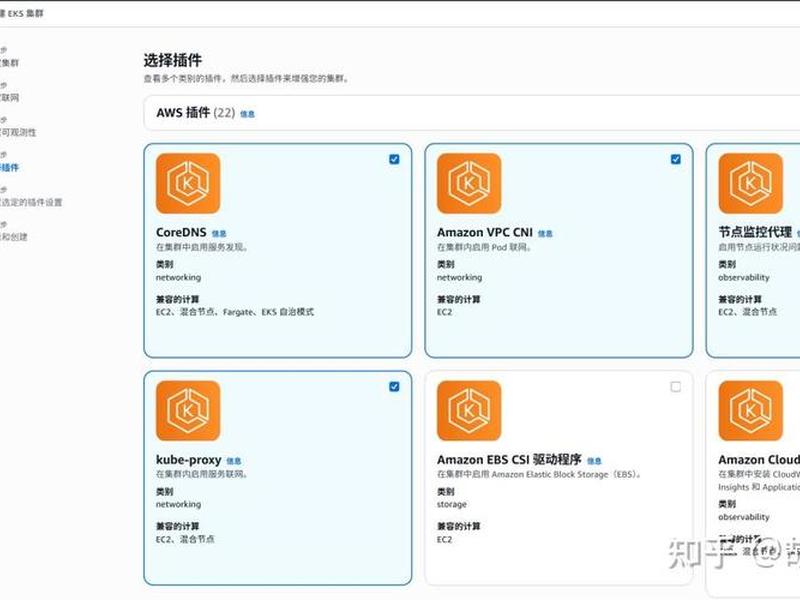Click the Amazon Elastic Block Storage description
This screenshot has width=800, height=600.
[x=539, y=474]
